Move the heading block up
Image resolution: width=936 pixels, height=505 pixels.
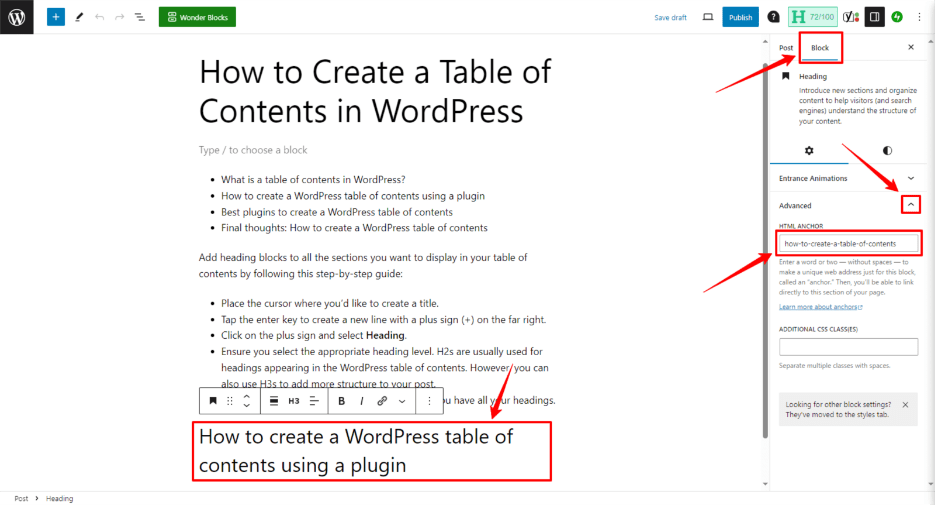click(247, 396)
